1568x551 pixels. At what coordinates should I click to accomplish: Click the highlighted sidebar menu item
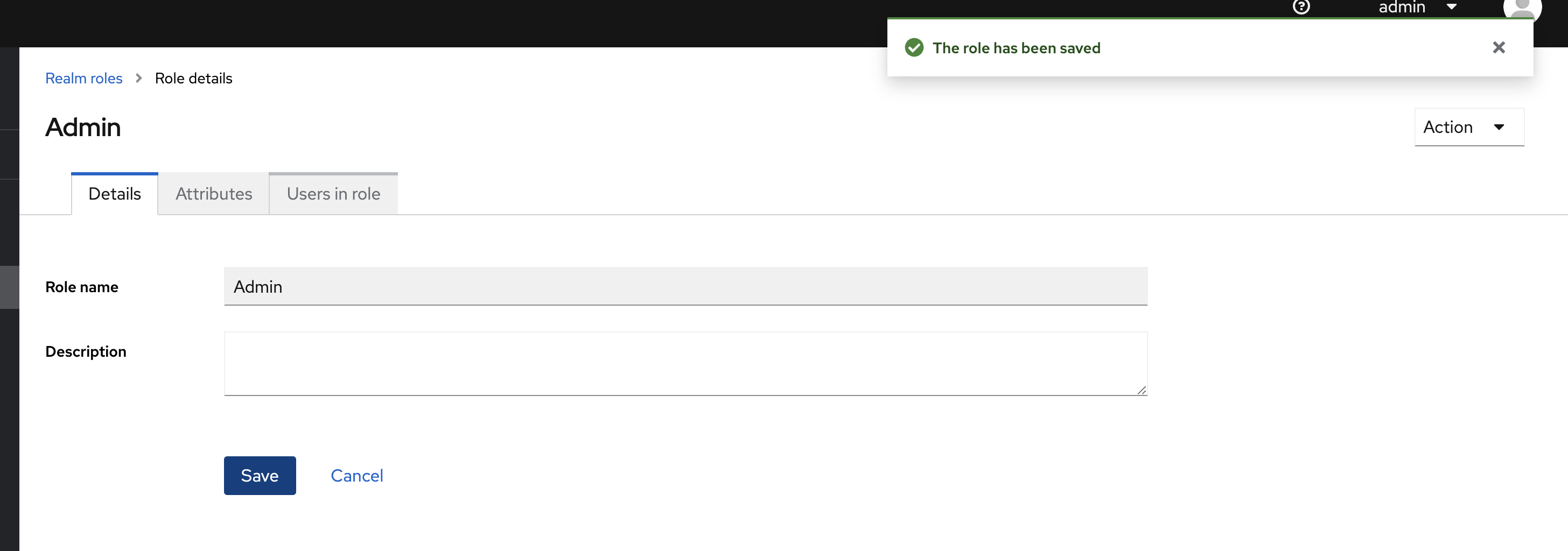(10, 287)
